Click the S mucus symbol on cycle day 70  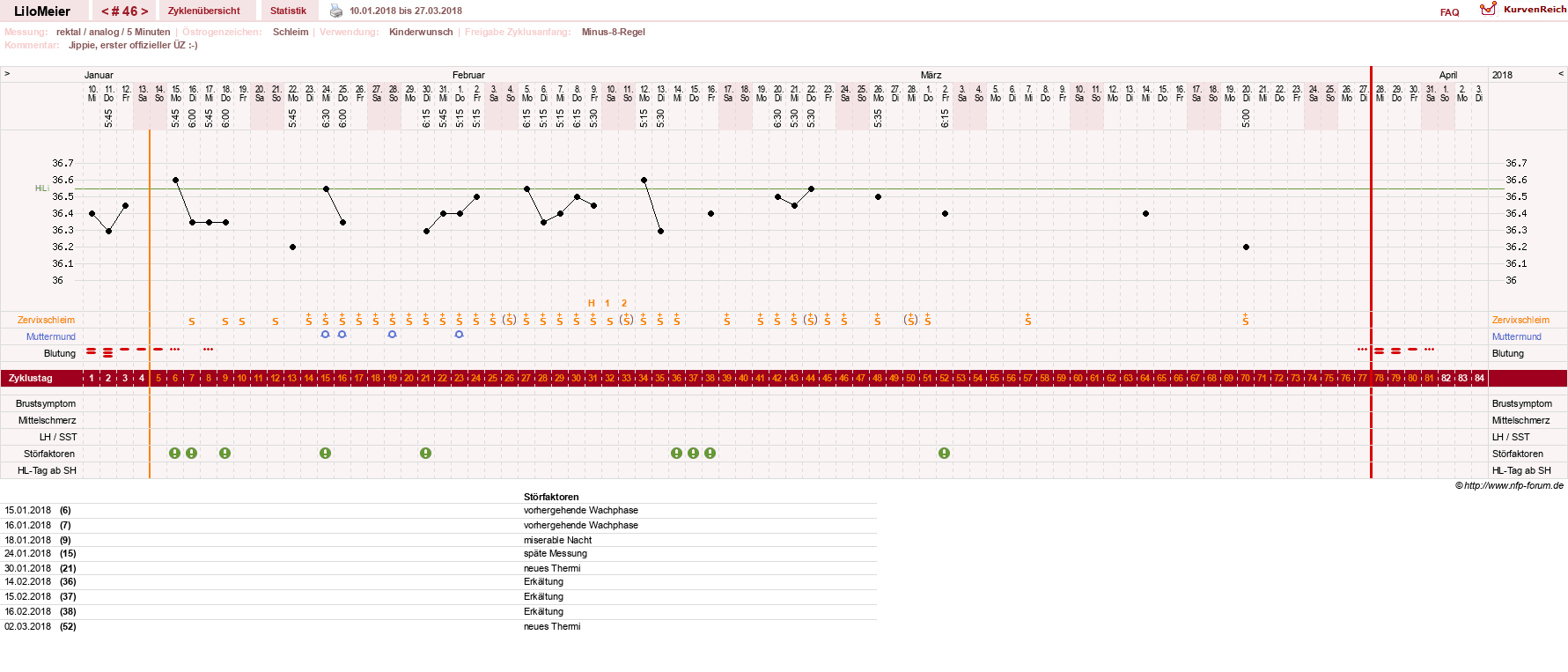(x=1246, y=320)
